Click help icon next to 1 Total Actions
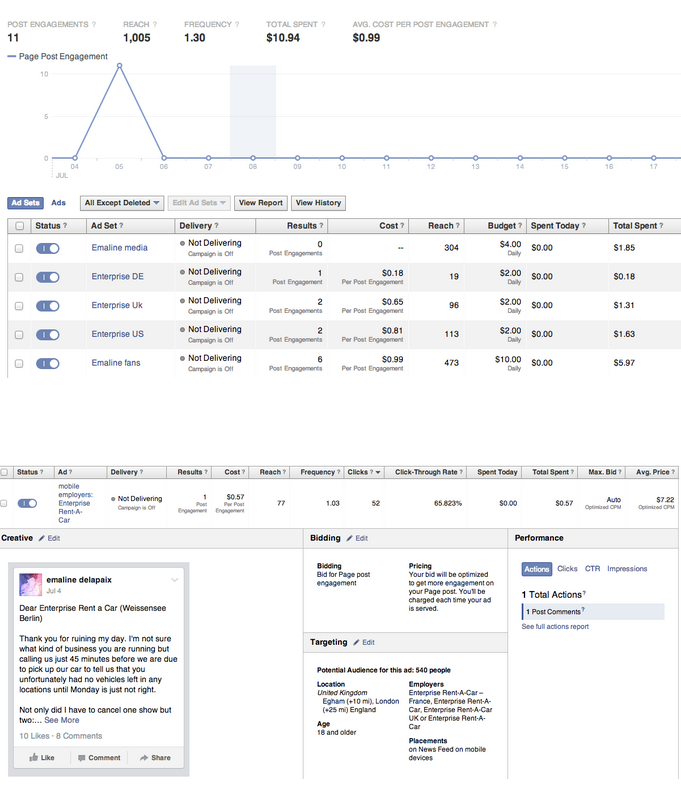The height and width of the screenshot is (785, 681). tap(584, 593)
